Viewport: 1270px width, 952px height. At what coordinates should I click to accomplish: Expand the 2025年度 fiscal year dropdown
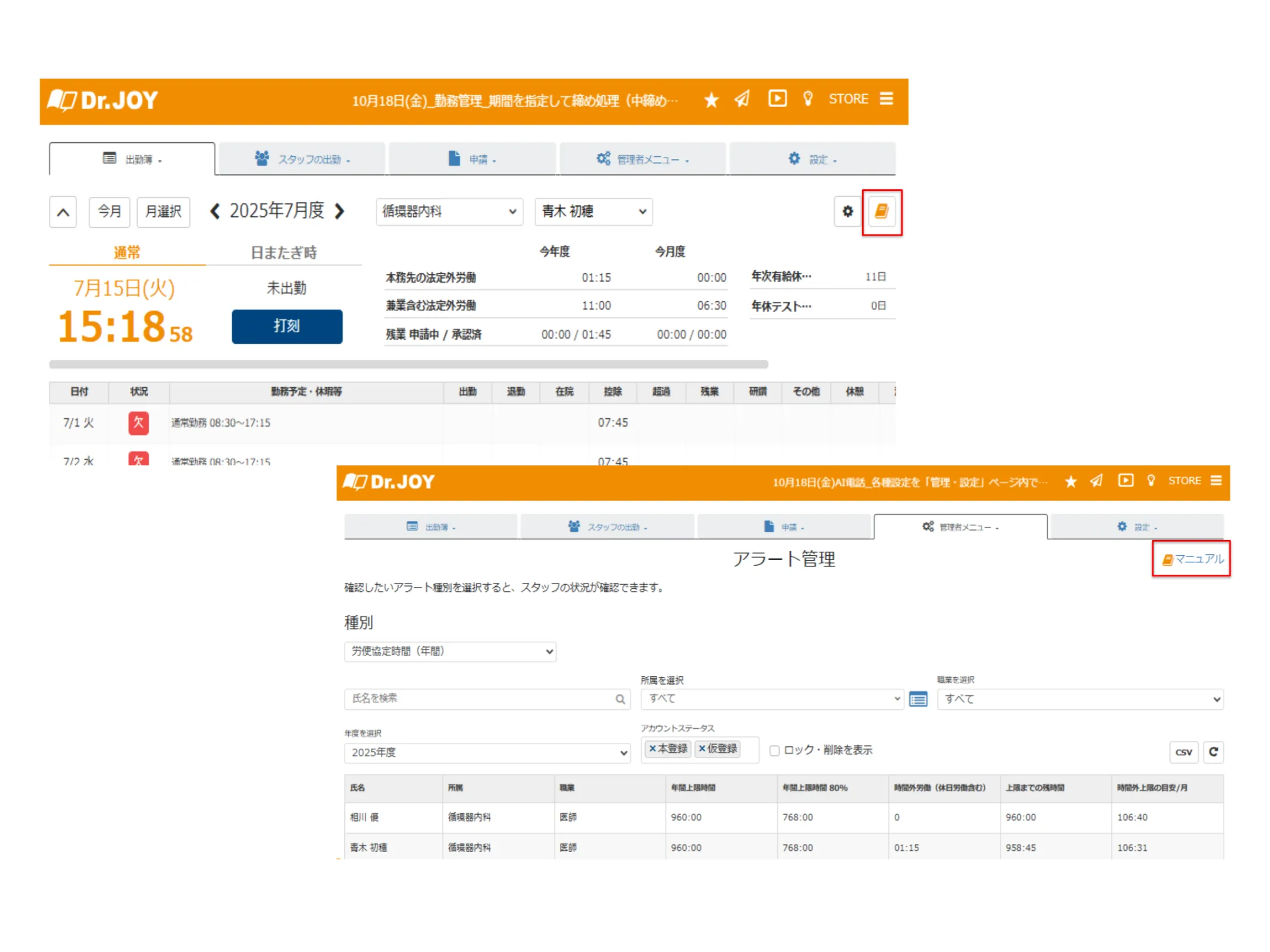click(487, 753)
